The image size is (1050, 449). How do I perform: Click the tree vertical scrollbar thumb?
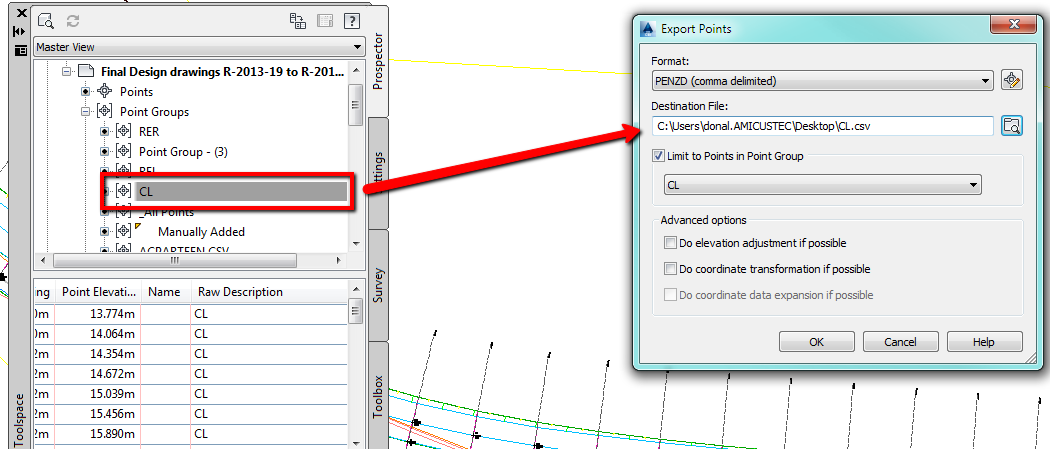coord(356,105)
